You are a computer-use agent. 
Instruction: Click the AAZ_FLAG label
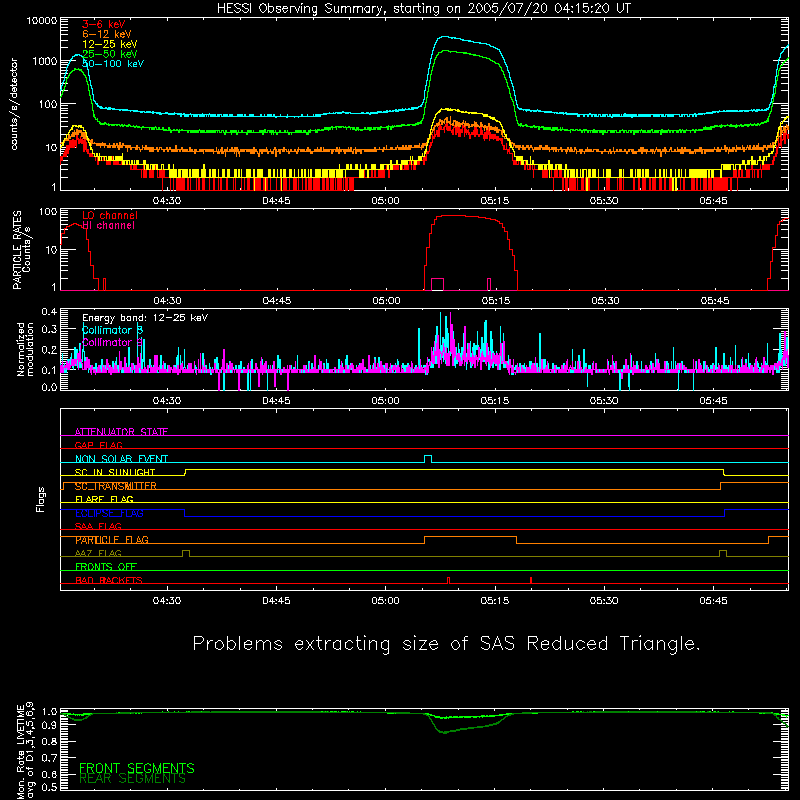[x=98, y=553]
